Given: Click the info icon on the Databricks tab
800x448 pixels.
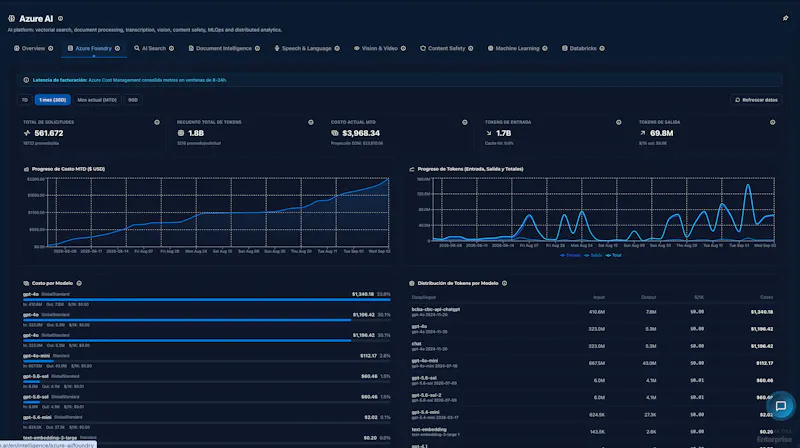Looking at the screenshot, I should (602, 48).
